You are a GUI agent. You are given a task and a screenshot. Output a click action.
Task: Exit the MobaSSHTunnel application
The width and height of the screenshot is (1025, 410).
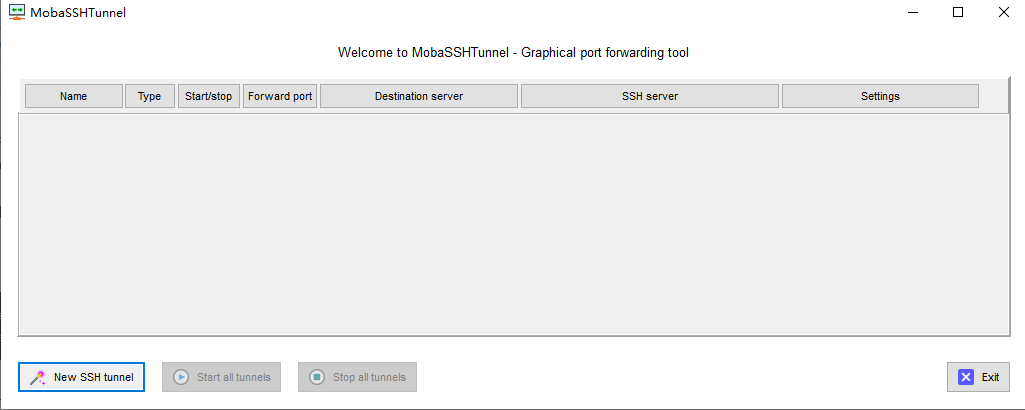[x=979, y=377]
